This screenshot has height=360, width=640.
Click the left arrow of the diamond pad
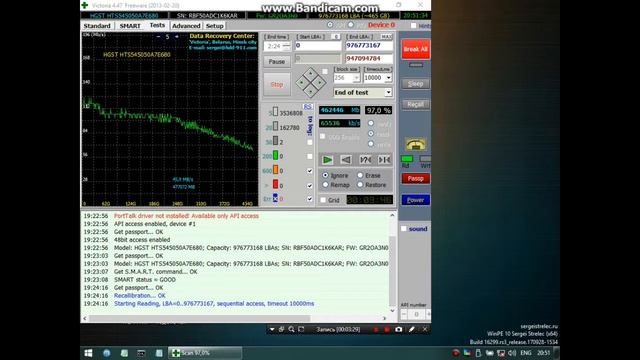click(x=302, y=83)
